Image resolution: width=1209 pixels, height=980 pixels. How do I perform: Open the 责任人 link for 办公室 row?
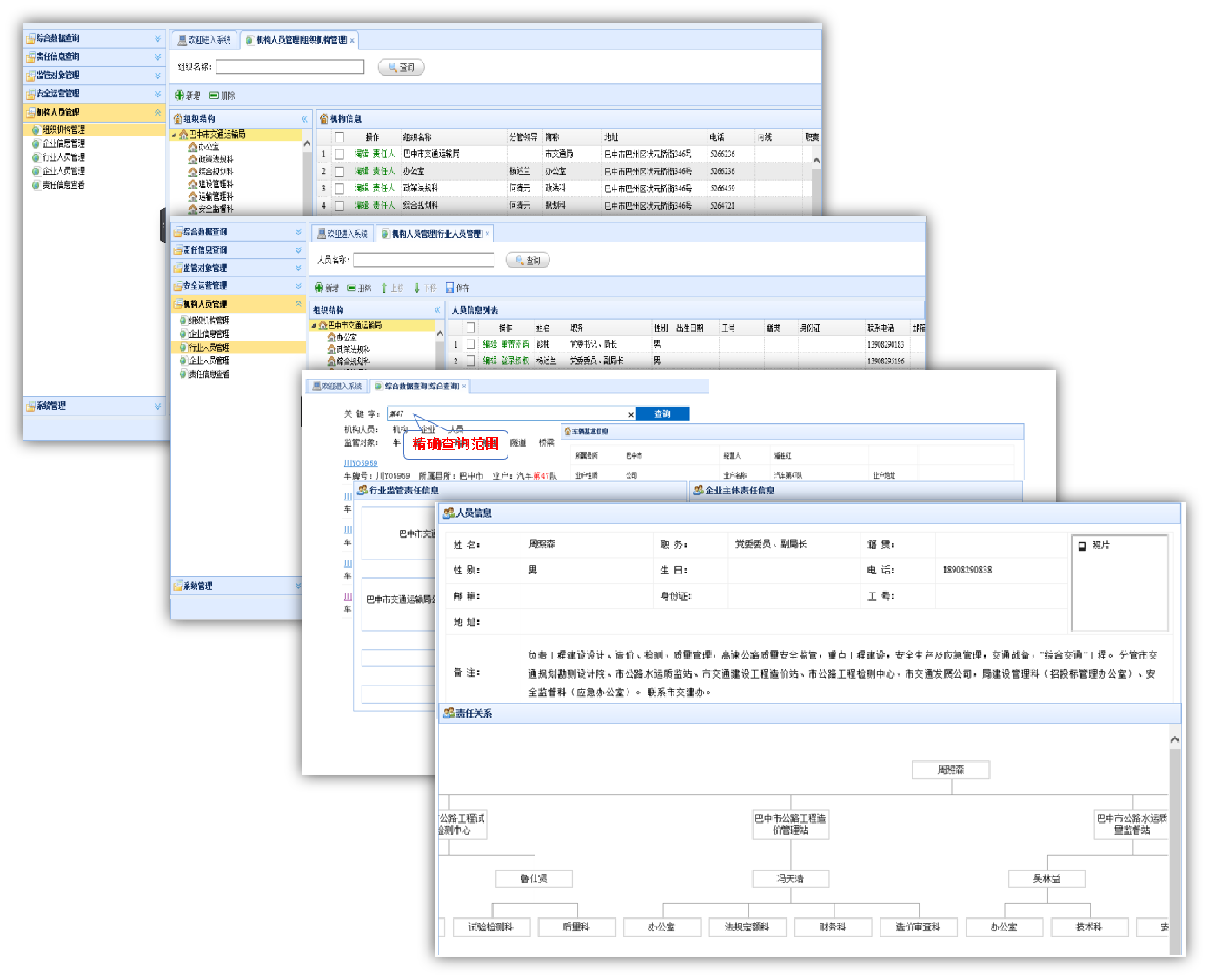pyautogui.click(x=383, y=171)
